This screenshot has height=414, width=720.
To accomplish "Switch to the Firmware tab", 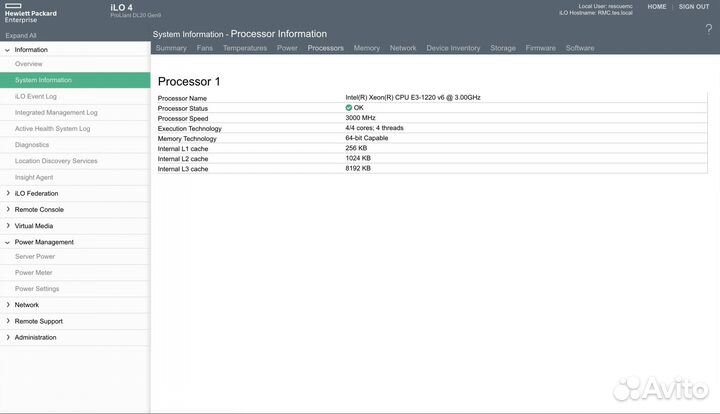I will [x=540, y=48].
